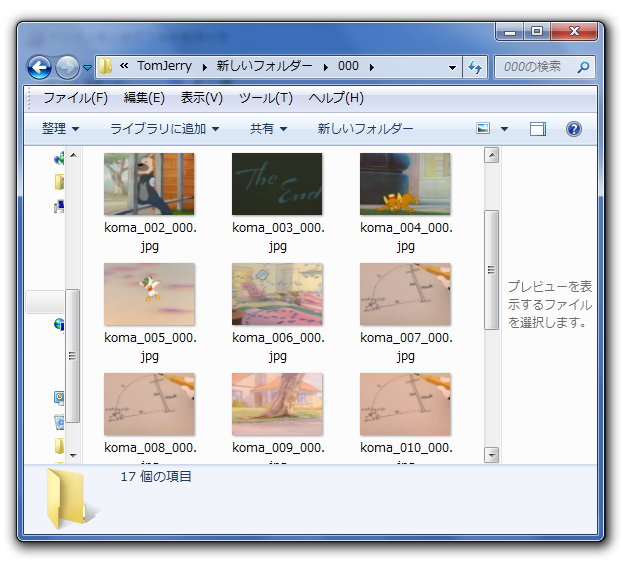Open the view options dropdown arrow

(504, 129)
